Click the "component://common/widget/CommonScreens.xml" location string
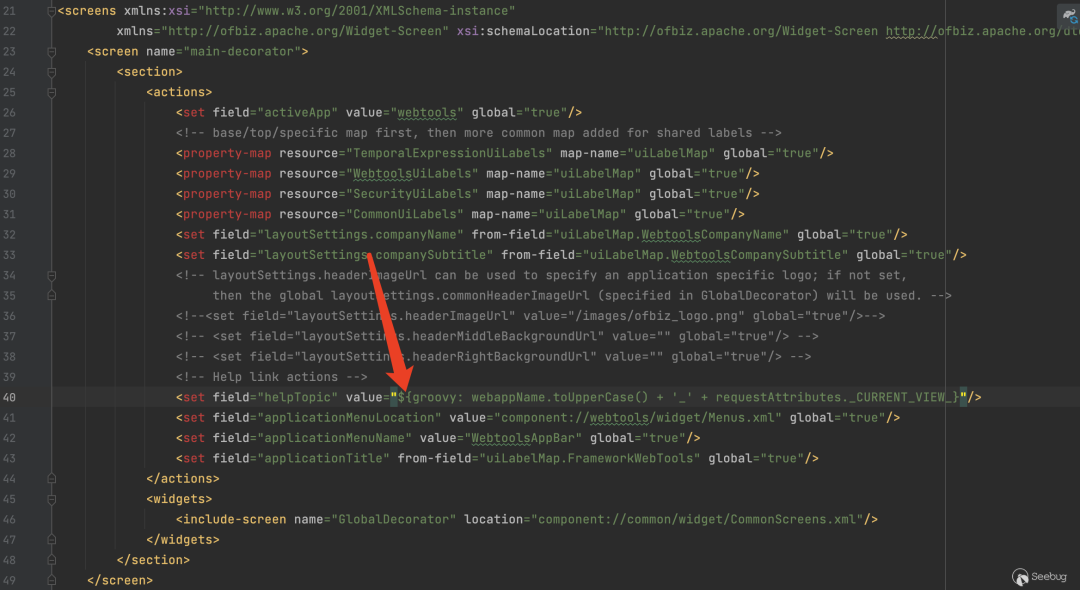The height and width of the screenshot is (590, 1080). [697, 519]
